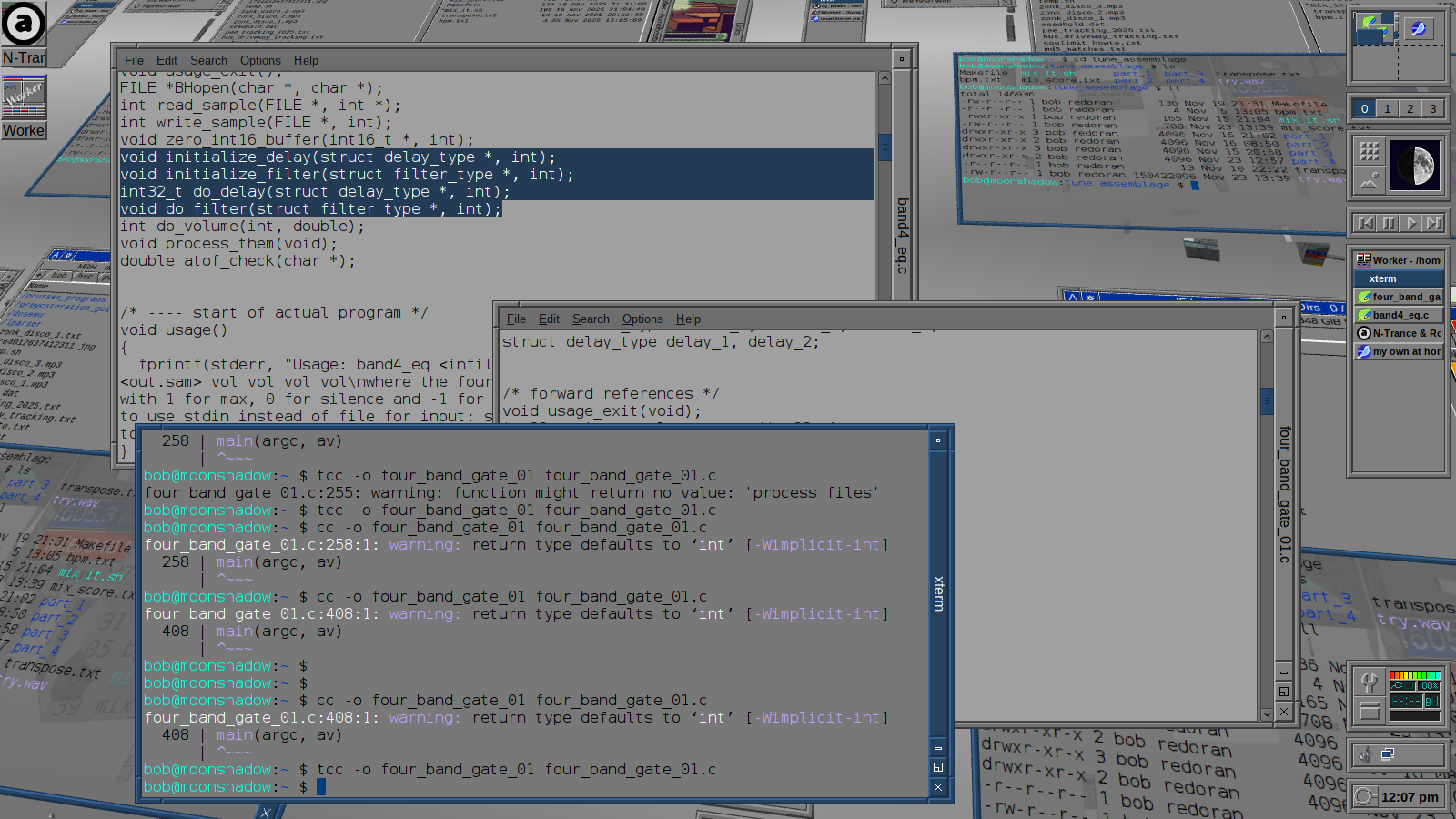Open the Options menu in four_band_gate_01.c editor
The image size is (1456, 819).
click(x=642, y=319)
